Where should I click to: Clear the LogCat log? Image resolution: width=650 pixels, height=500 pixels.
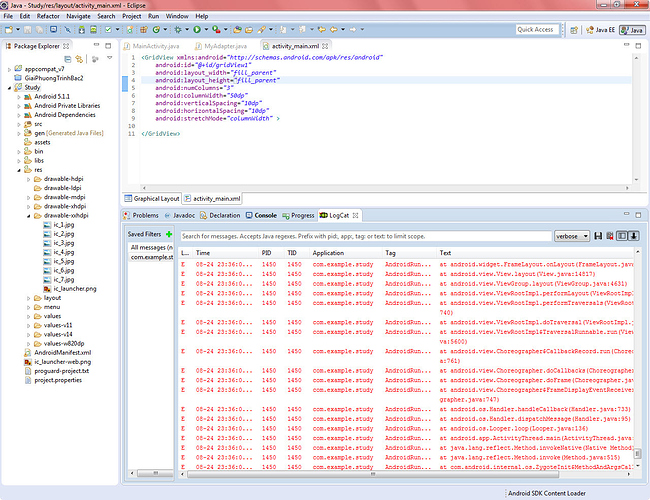click(x=609, y=236)
